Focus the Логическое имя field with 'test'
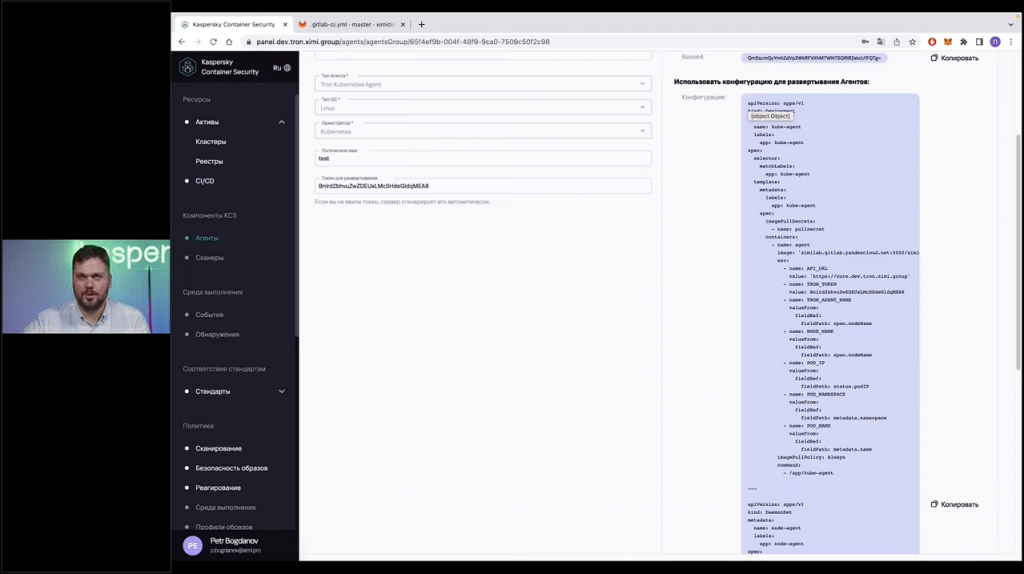Image resolution: width=1024 pixels, height=574 pixels. tap(483, 157)
